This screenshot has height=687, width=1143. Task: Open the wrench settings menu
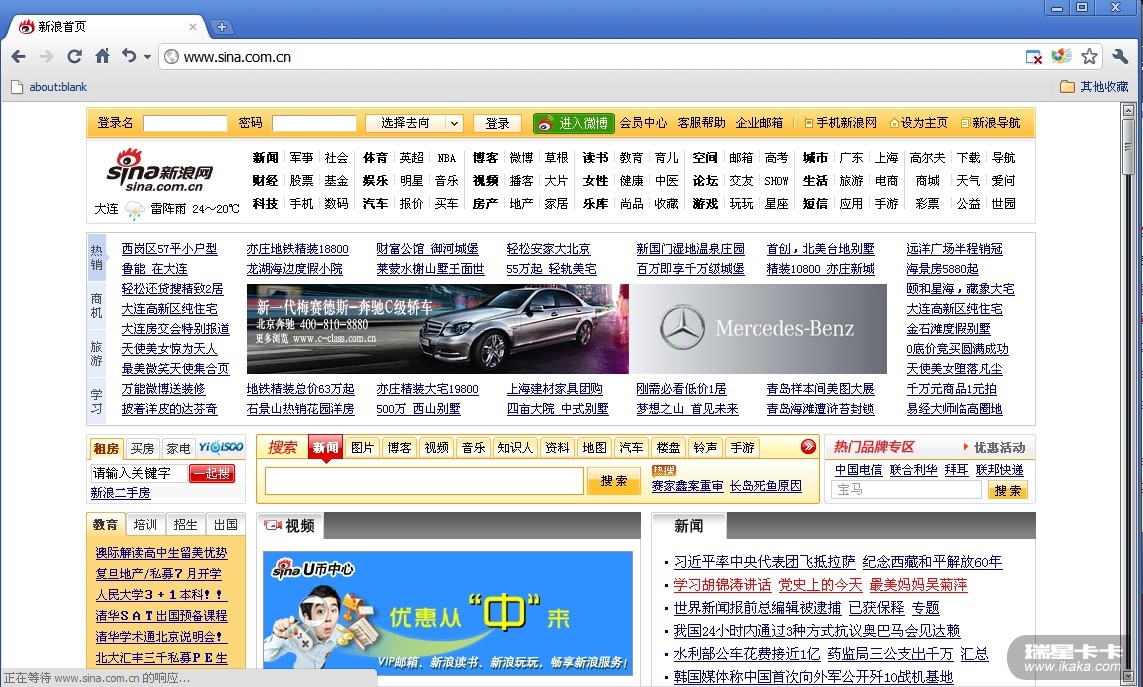point(1120,56)
